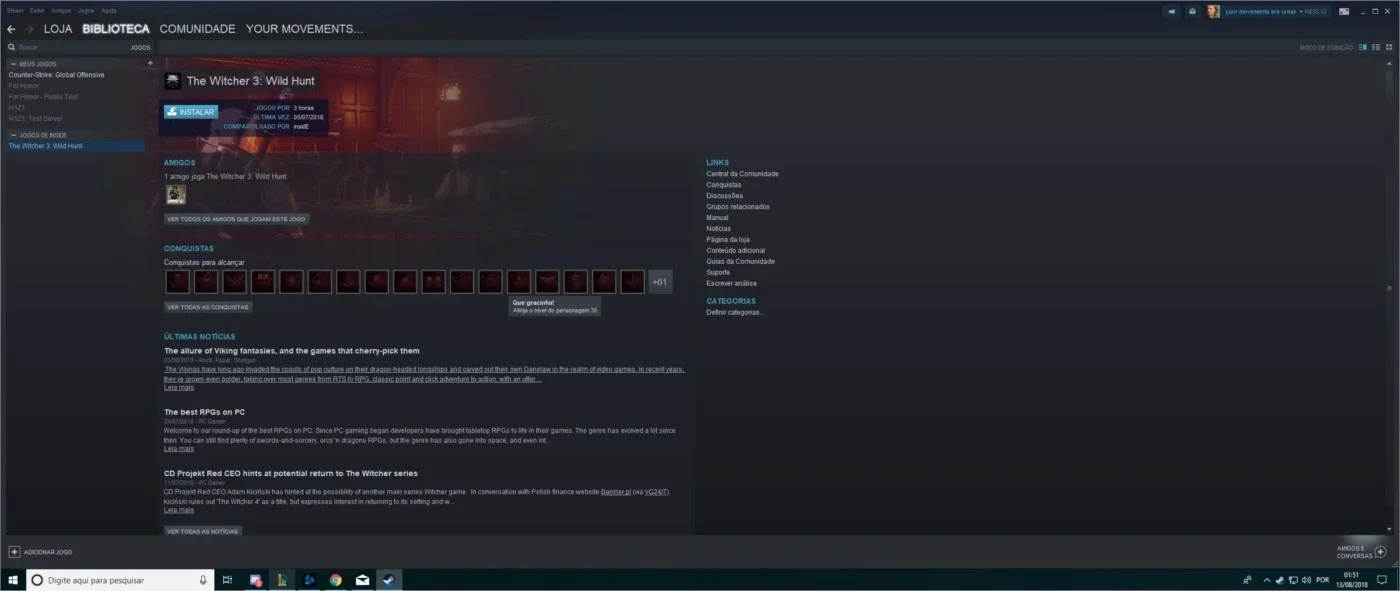Open the Loja tab
The height and width of the screenshot is (591, 1400).
[x=57, y=29]
